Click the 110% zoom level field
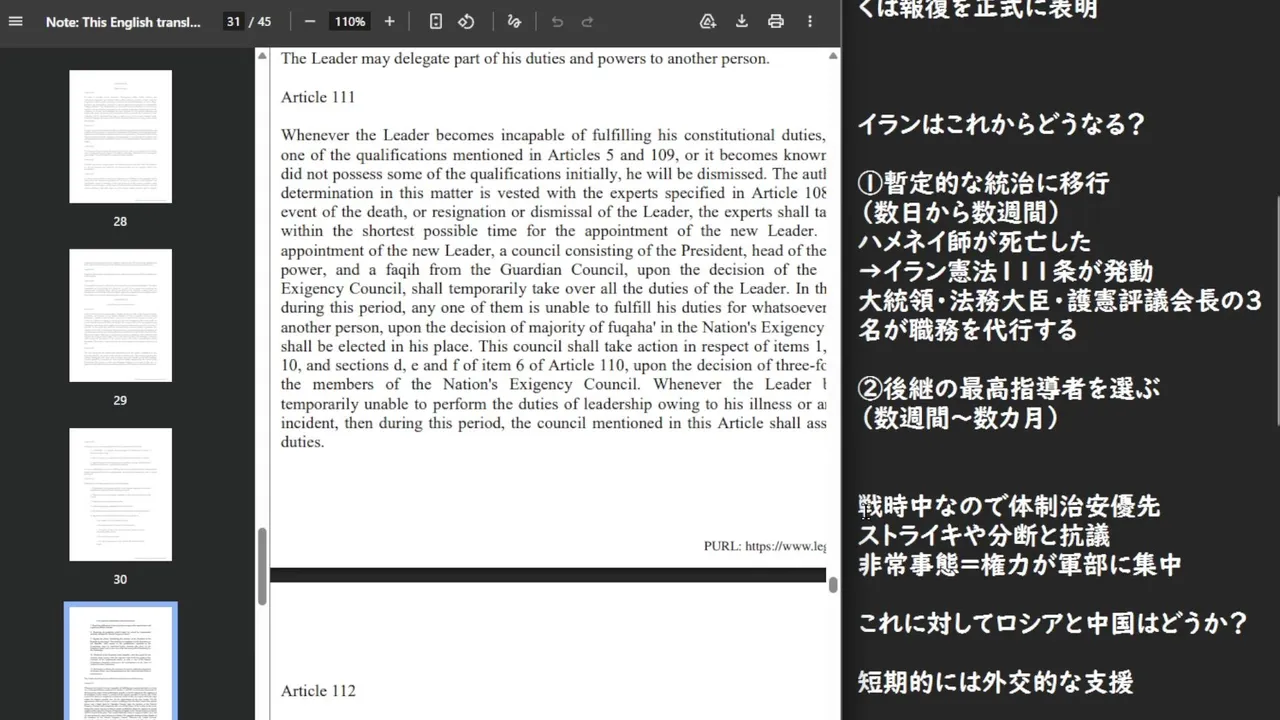Screen dimensions: 1280x720 click(350, 21)
